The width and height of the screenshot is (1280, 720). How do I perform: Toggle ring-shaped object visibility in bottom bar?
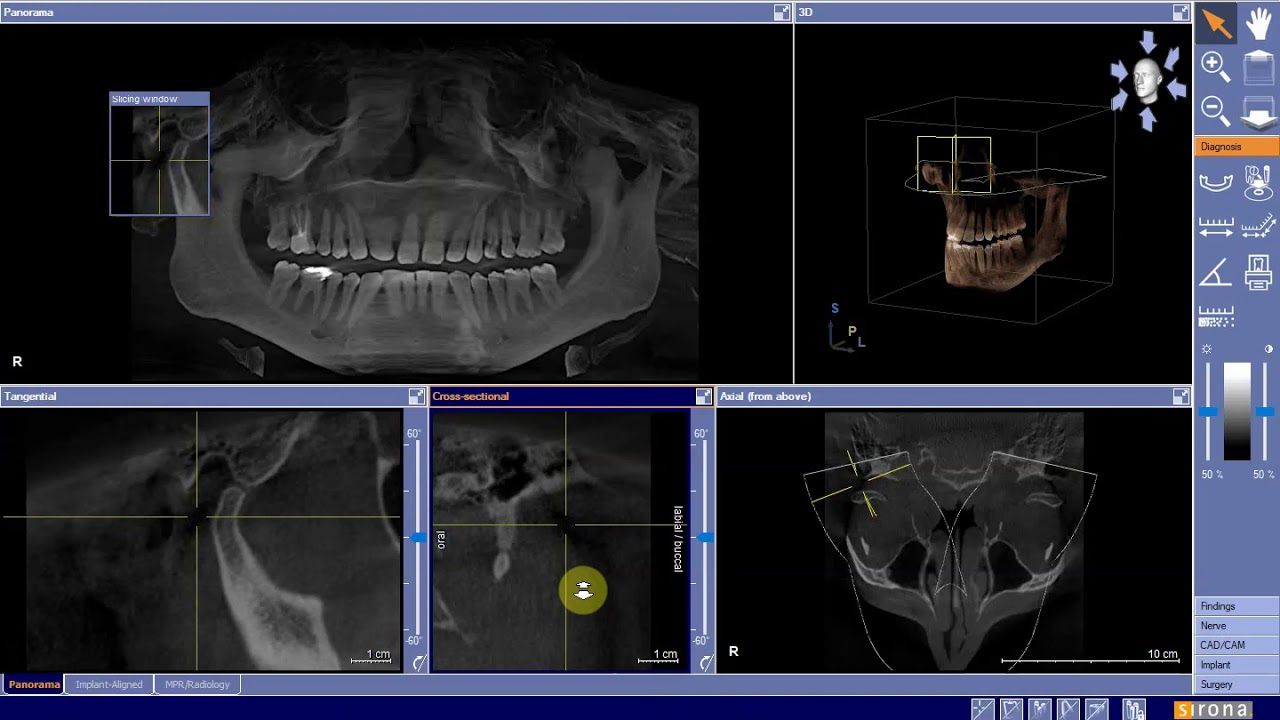click(x=1097, y=709)
